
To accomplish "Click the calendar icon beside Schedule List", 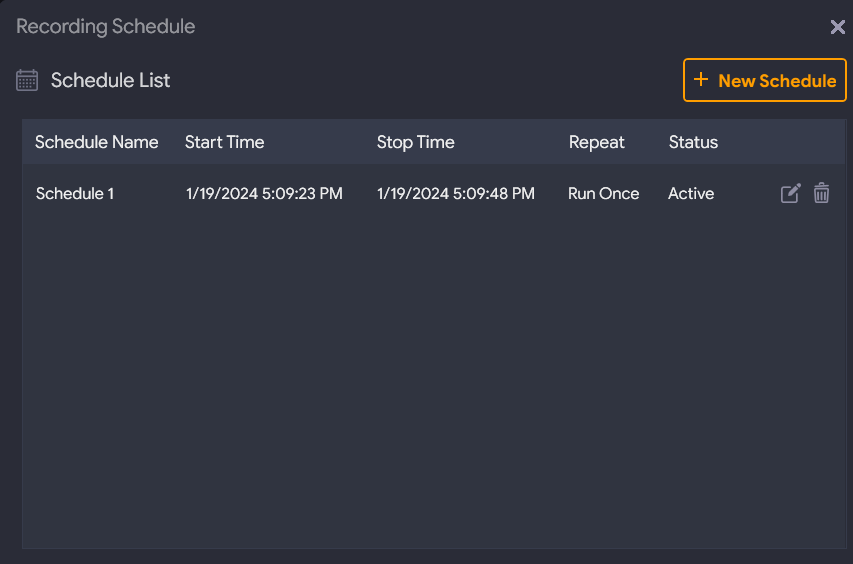I will coord(27,80).
